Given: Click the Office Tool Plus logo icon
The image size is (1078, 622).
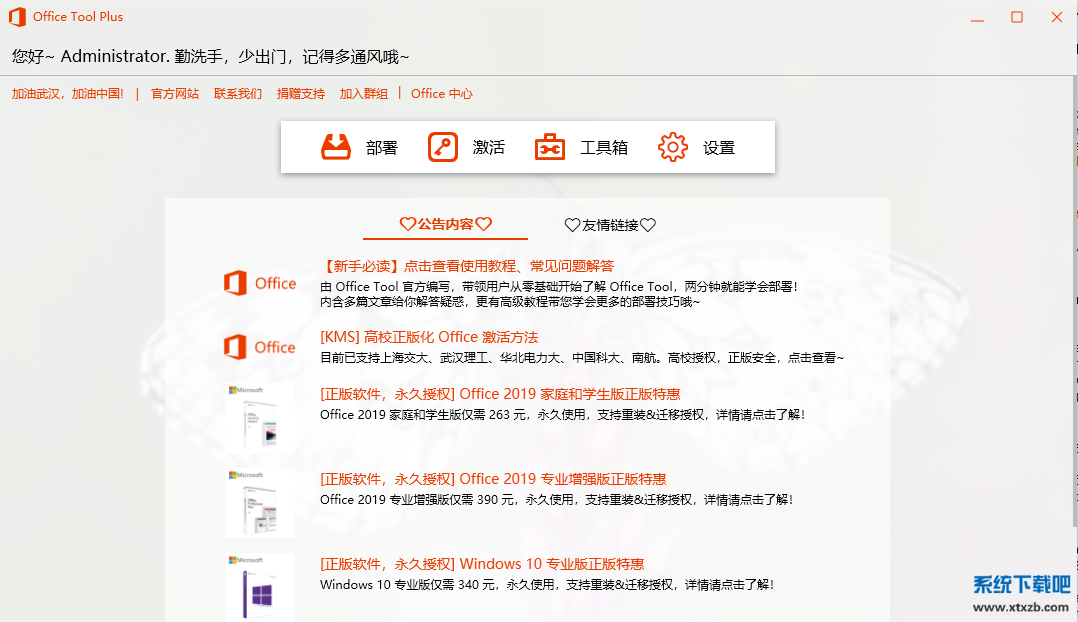Looking at the screenshot, I should click(17, 16).
